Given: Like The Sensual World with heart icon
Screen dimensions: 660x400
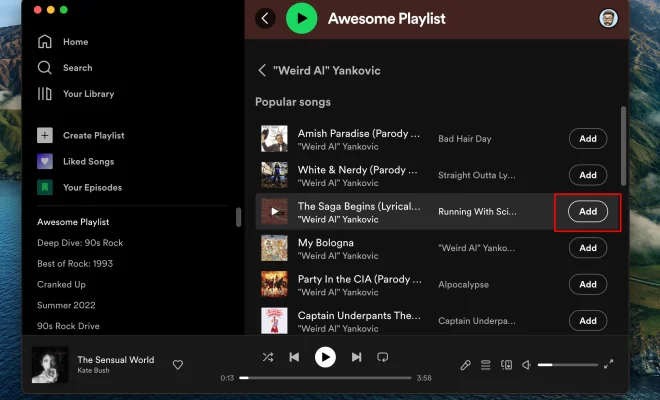Looking at the screenshot, I should pyautogui.click(x=178, y=365).
